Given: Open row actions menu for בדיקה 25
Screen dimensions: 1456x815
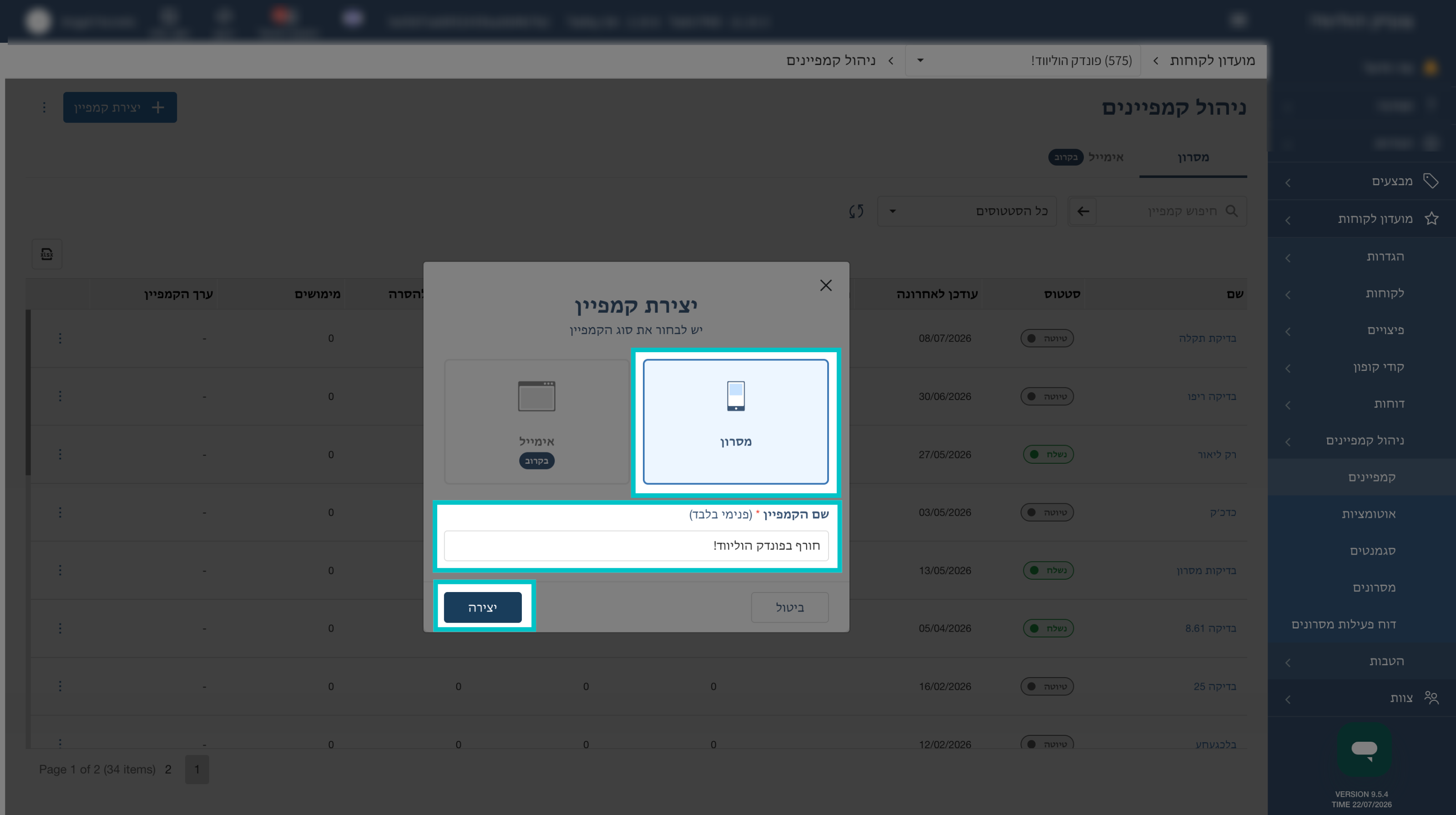Looking at the screenshot, I should click(60, 686).
